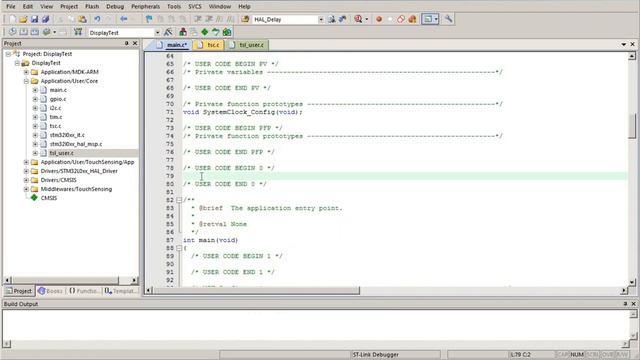This screenshot has height=360, width=640.
Task: Open Manage Run-Time Environment green diamond icon
Action: [204, 32]
